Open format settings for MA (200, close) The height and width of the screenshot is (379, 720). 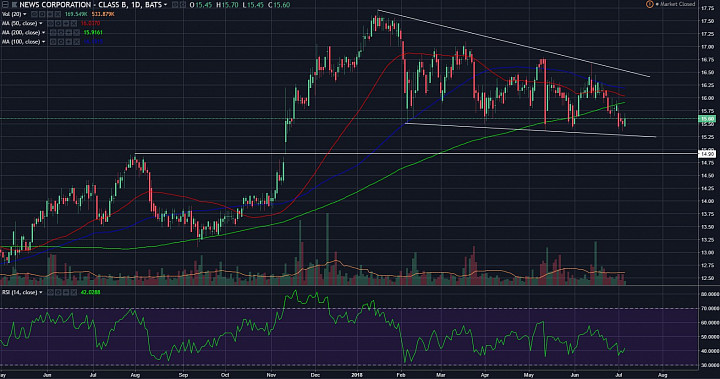point(61,33)
